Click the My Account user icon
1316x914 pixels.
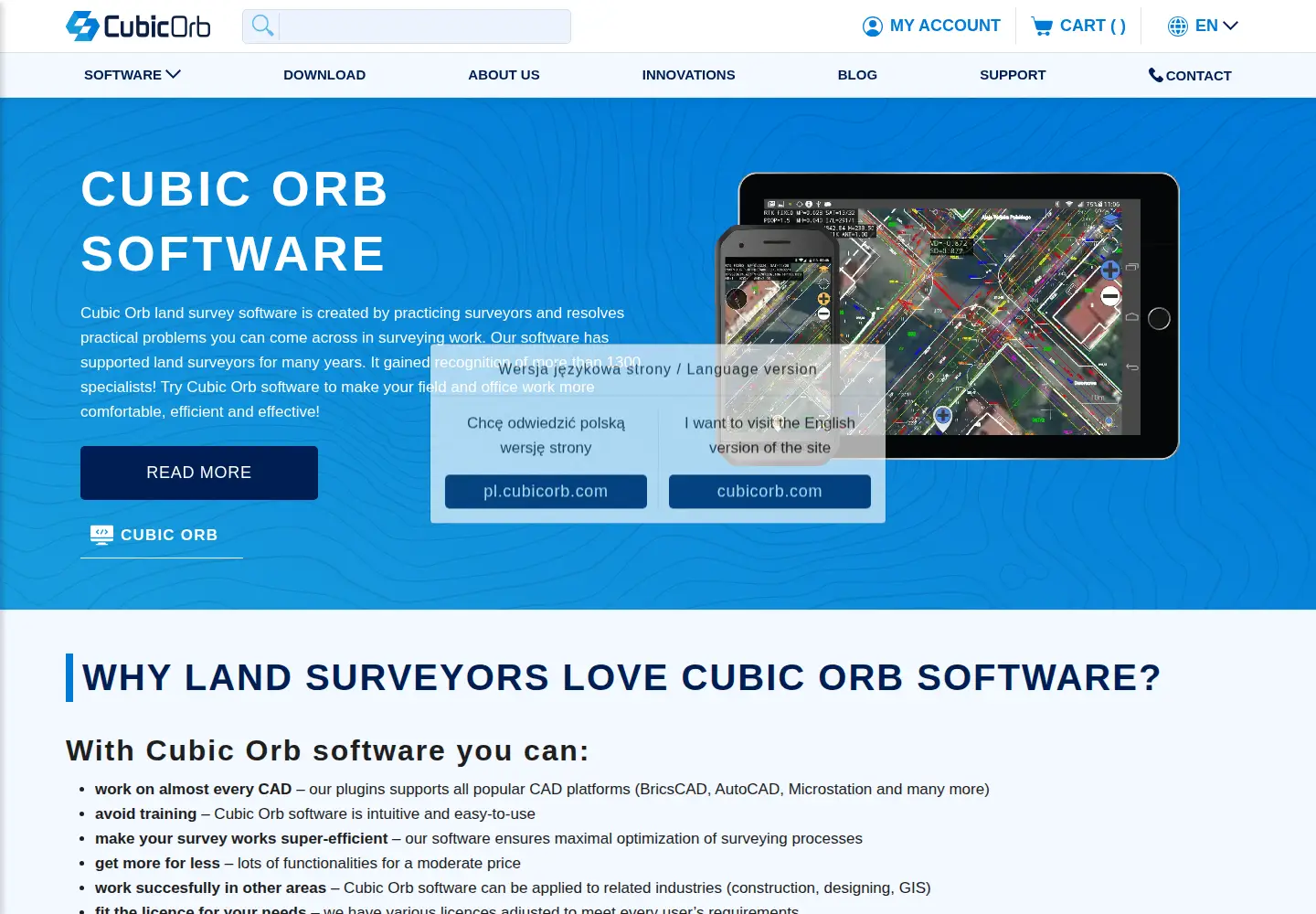coord(873,27)
